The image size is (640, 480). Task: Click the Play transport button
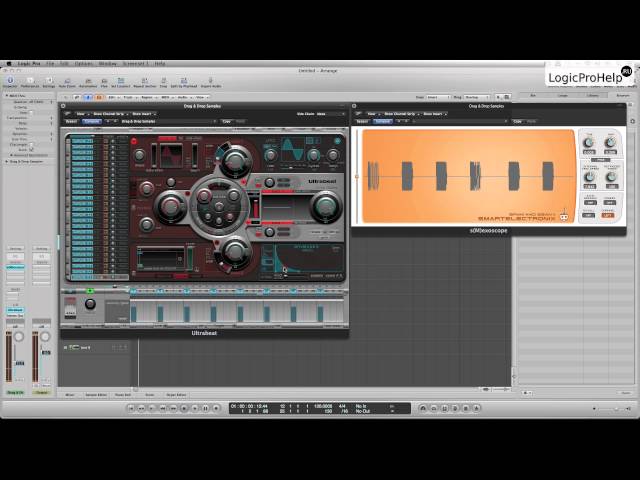pyautogui.click(x=195, y=408)
